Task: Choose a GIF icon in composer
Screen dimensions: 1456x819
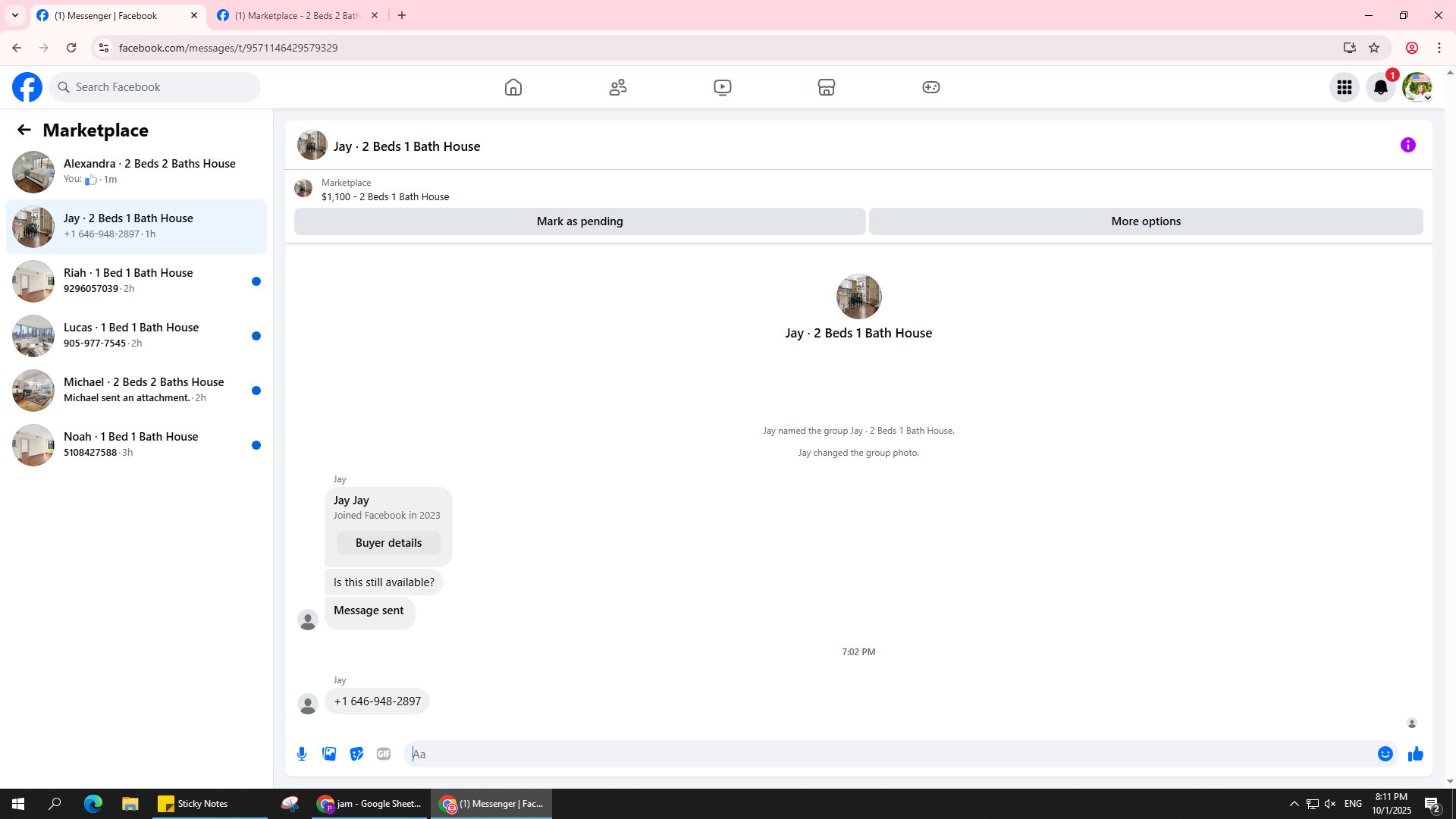Action: point(384,754)
